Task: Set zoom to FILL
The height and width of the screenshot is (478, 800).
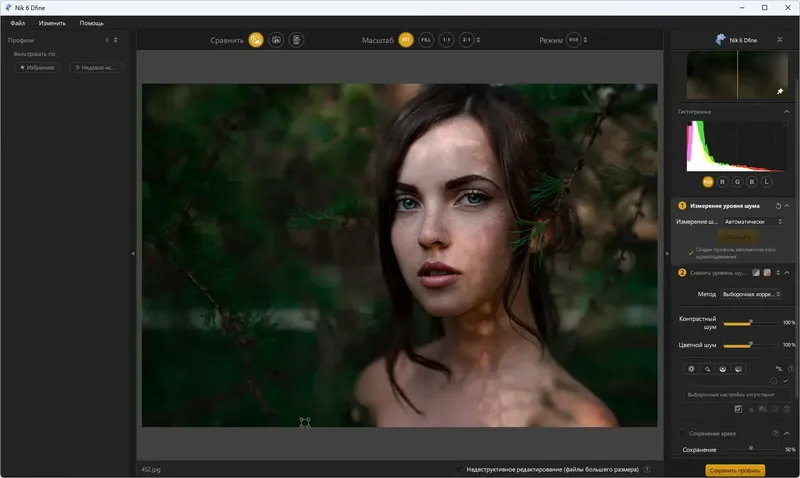Action: pyautogui.click(x=426, y=40)
